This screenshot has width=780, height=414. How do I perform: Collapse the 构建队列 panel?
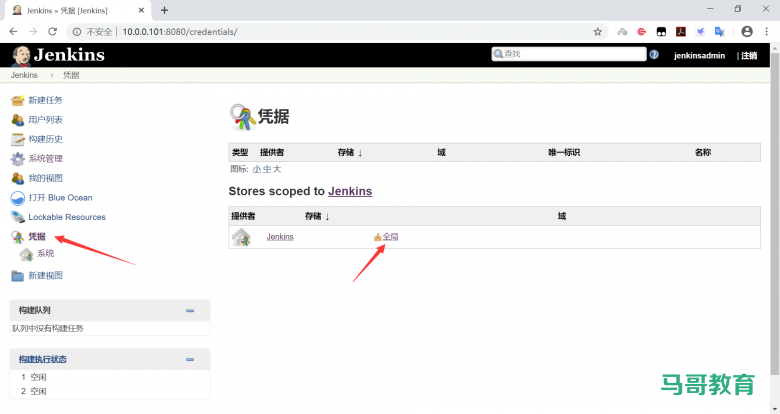(190, 310)
